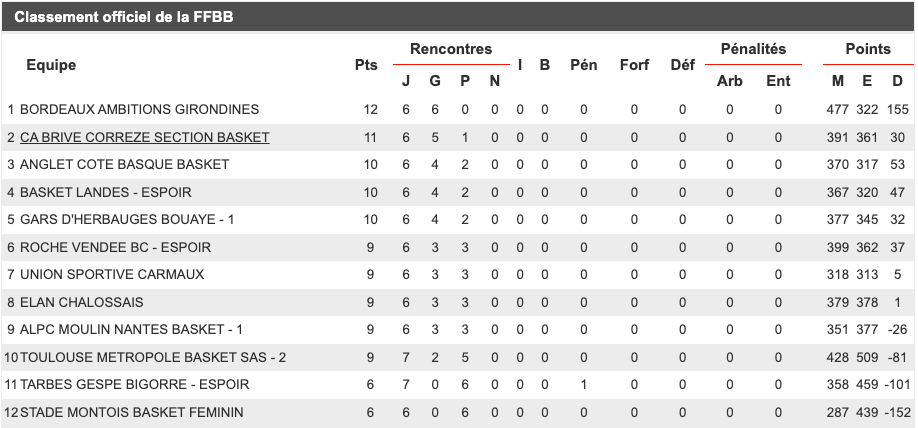Select the ANGLET COTE BASQUE BASKET team
Image resolution: width=918 pixels, height=428 pixels.
click(x=124, y=164)
